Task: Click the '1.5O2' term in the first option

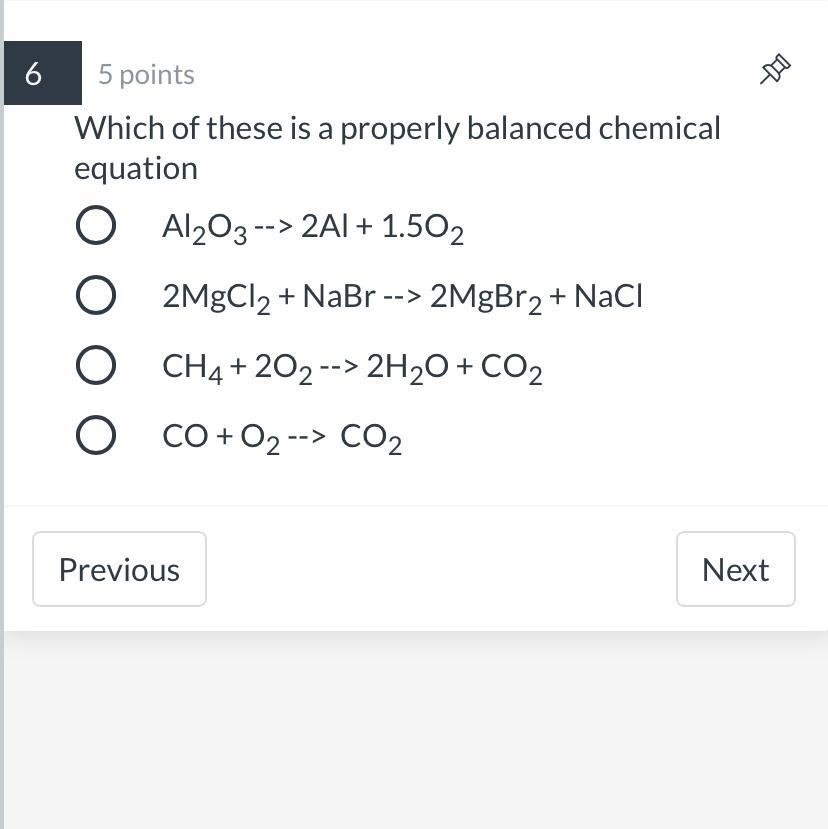Action: (x=422, y=228)
